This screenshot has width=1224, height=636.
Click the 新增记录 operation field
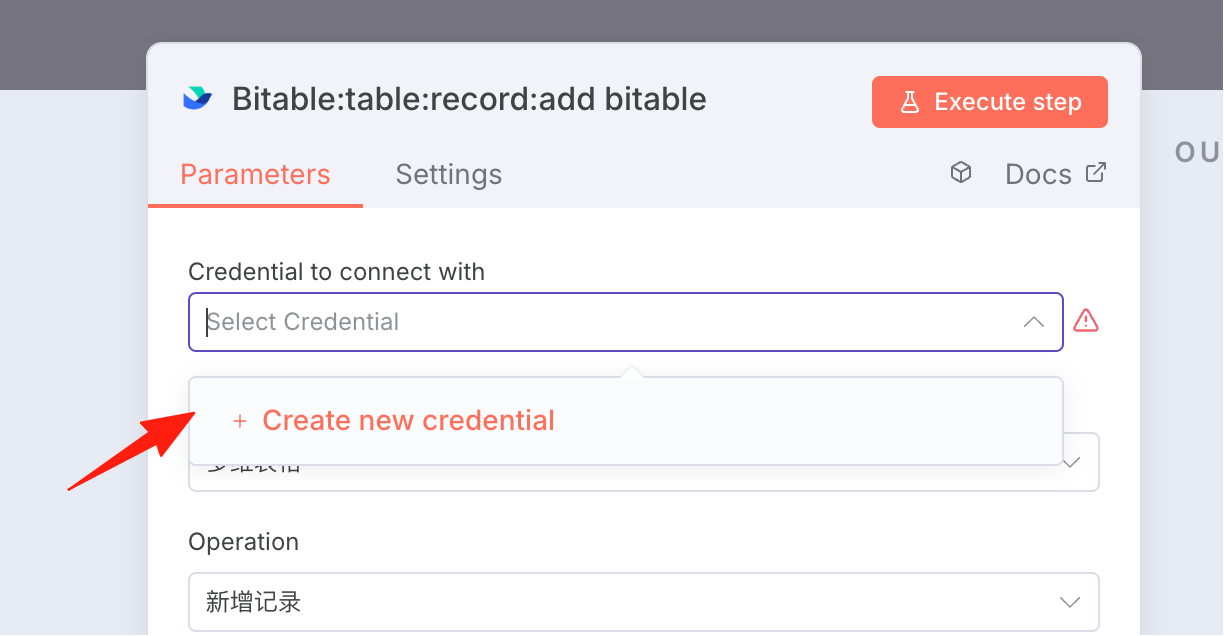644,602
